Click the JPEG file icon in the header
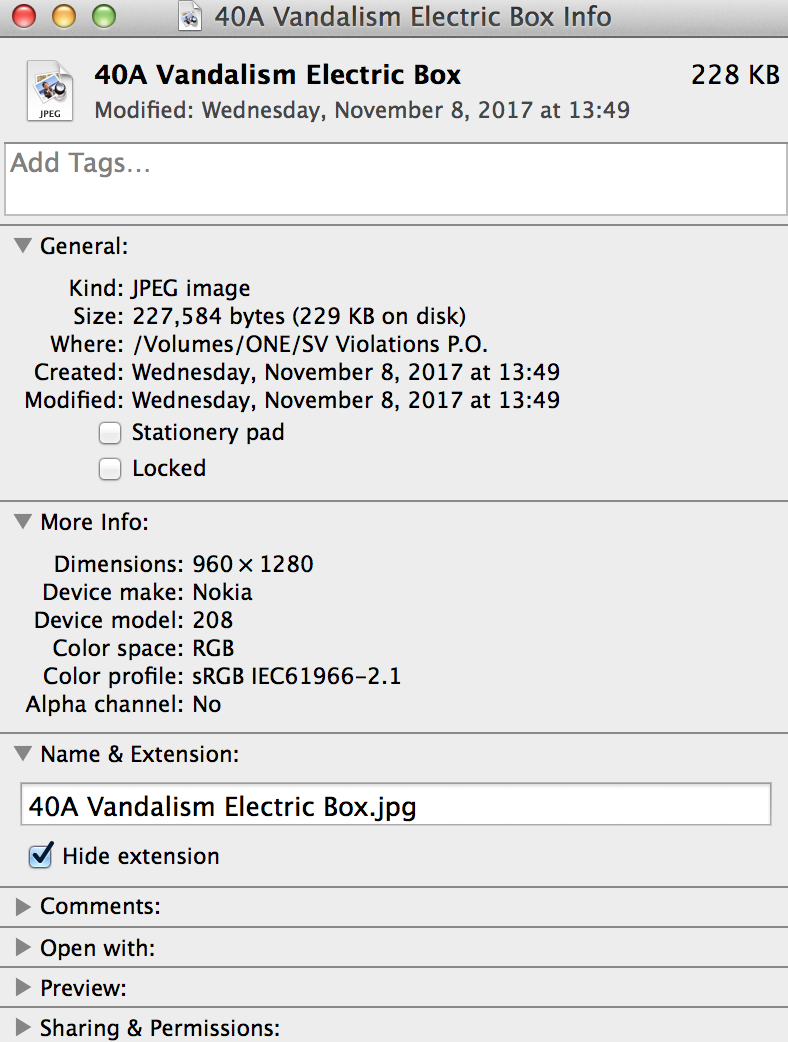The width and height of the screenshot is (788, 1042). pyautogui.click(x=50, y=90)
